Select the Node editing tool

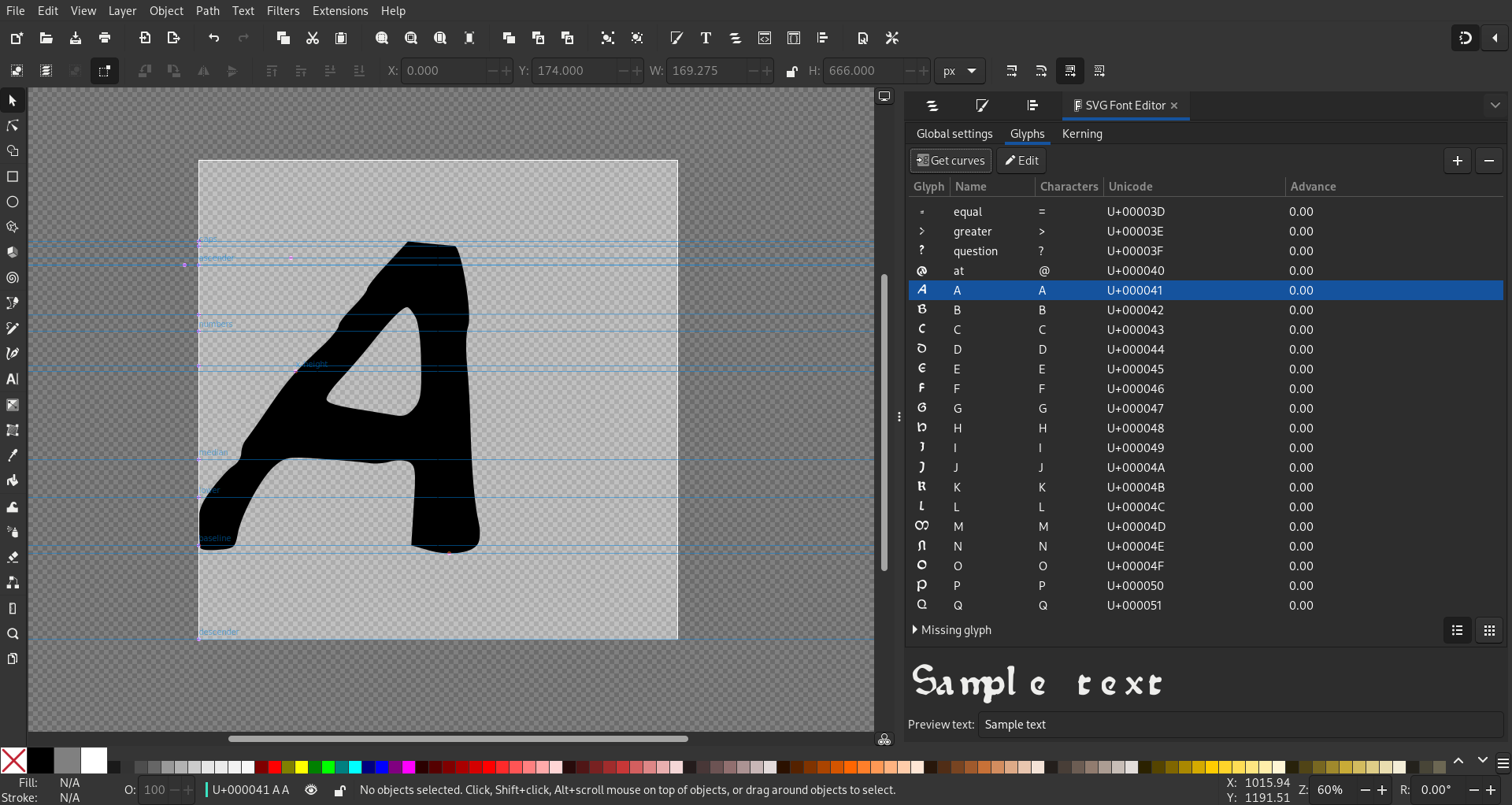pos(13,126)
